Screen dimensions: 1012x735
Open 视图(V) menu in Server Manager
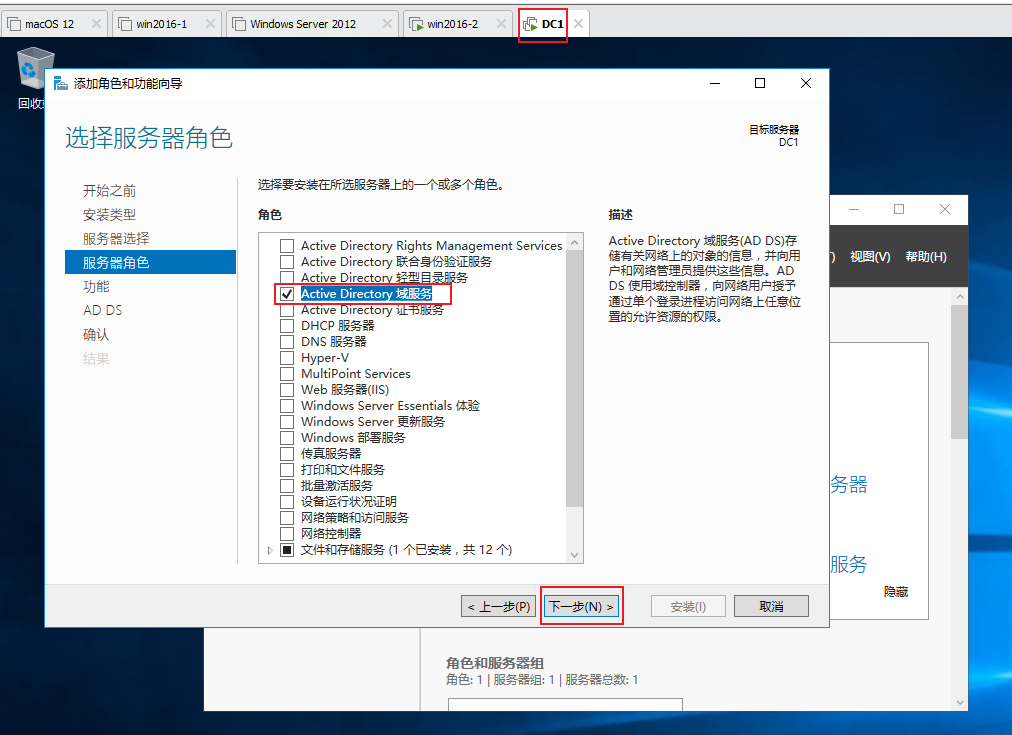click(870, 257)
